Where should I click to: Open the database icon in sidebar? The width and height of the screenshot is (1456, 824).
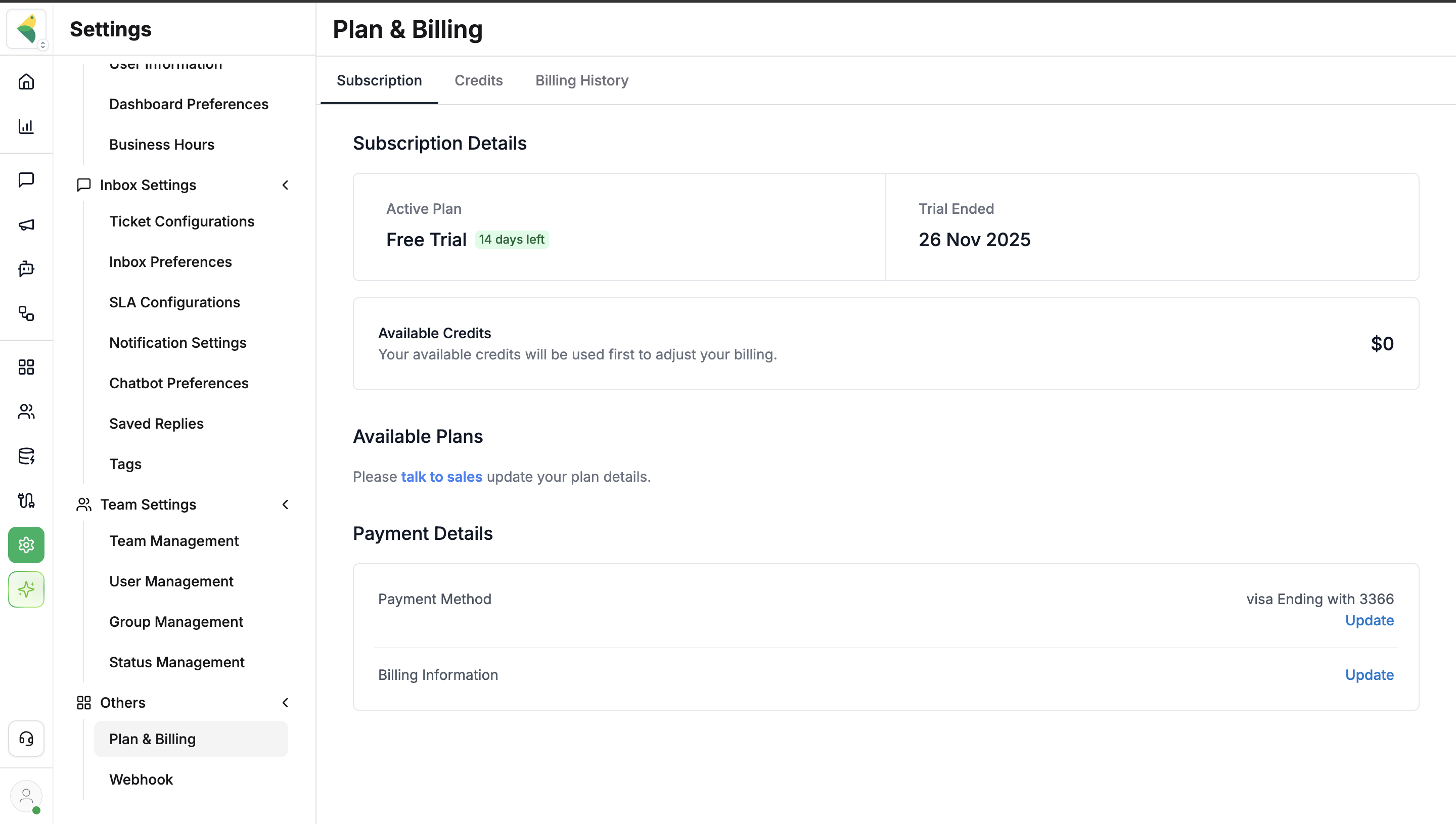[x=26, y=456]
